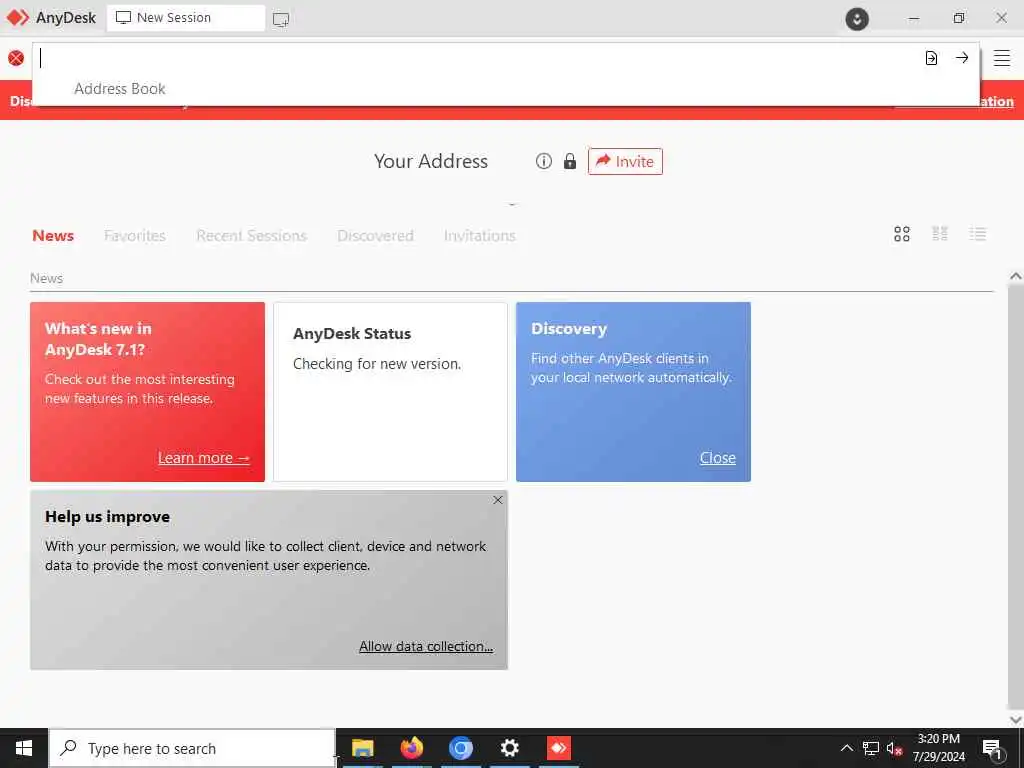Image resolution: width=1024 pixels, height=768 pixels.
Task: Click into the remote address input field
Action: pyautogui.click(x=477, y=58)
